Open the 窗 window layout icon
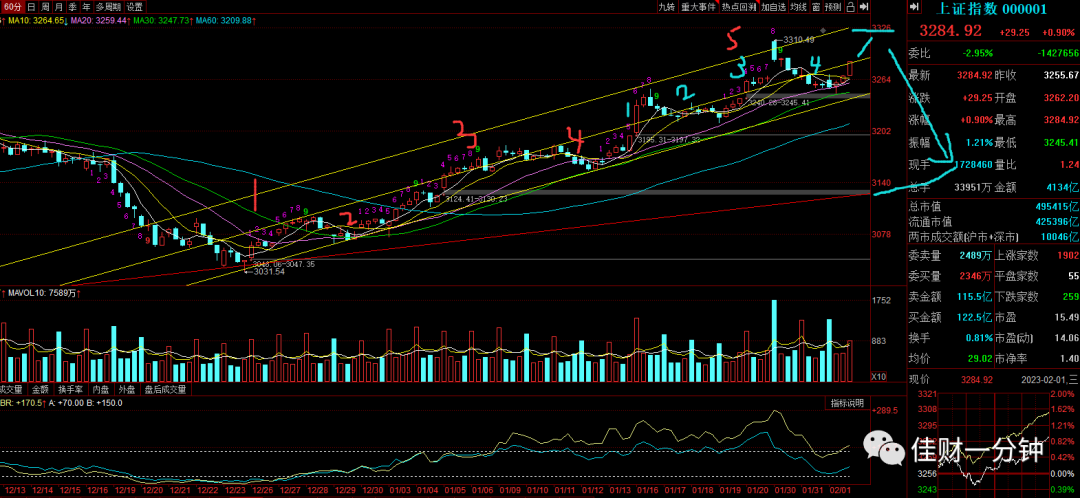Image resolution: width=1080 pixels, height=498 pixels. click(x=816, y=7)
